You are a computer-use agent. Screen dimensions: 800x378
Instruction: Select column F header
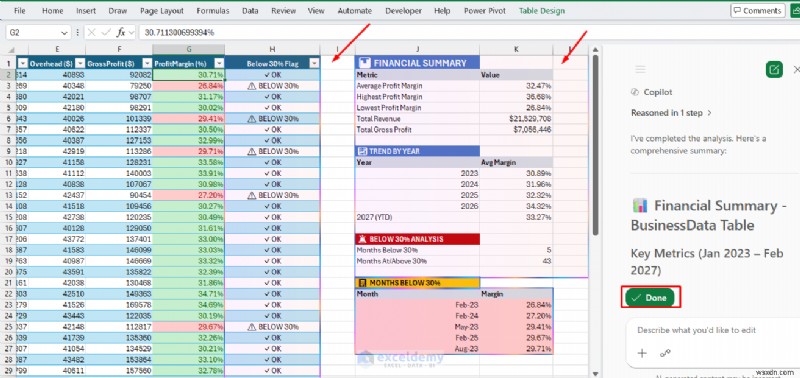pos(119,49)
